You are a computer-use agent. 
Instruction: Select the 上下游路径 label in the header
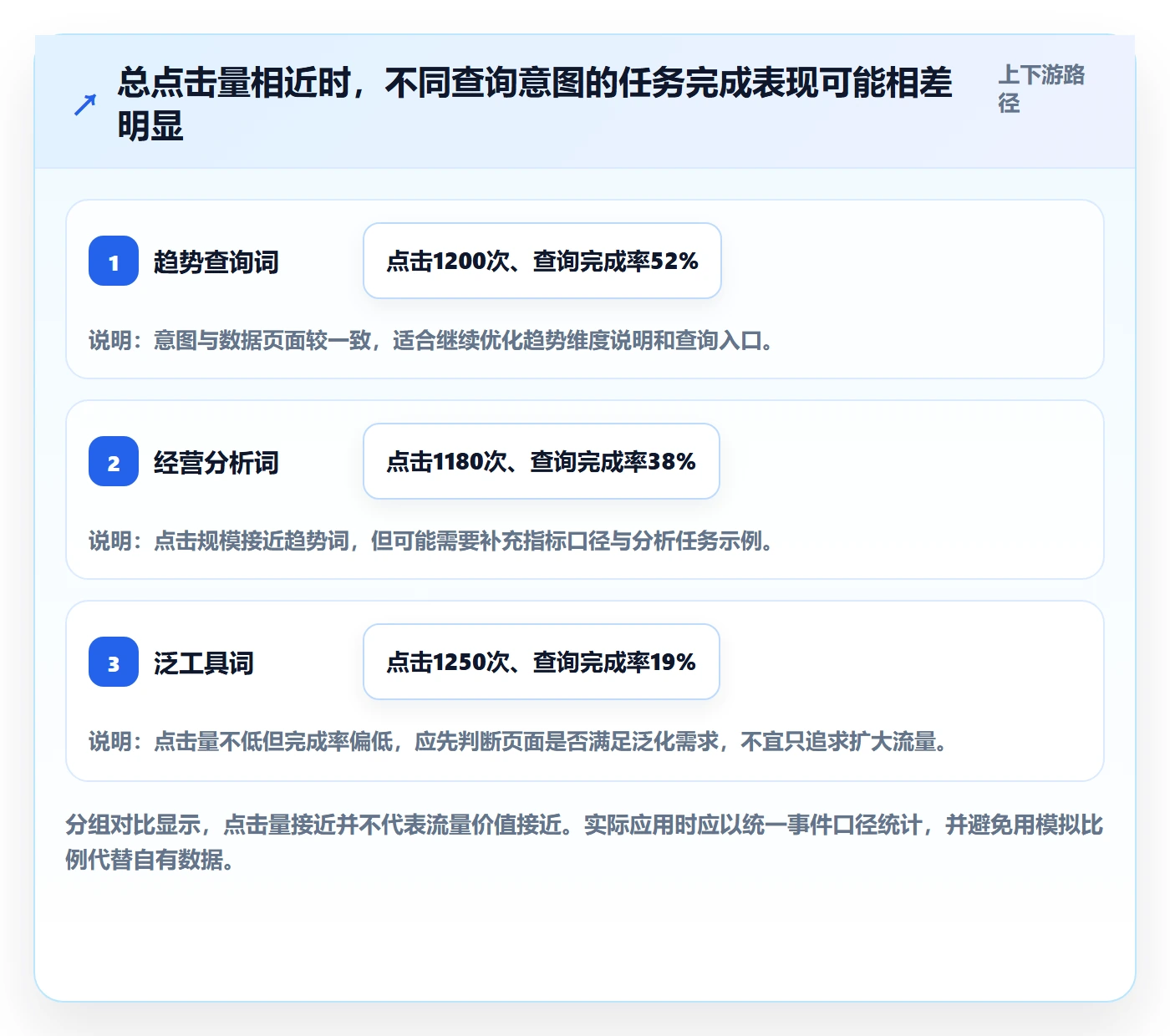click(1041, 89)
